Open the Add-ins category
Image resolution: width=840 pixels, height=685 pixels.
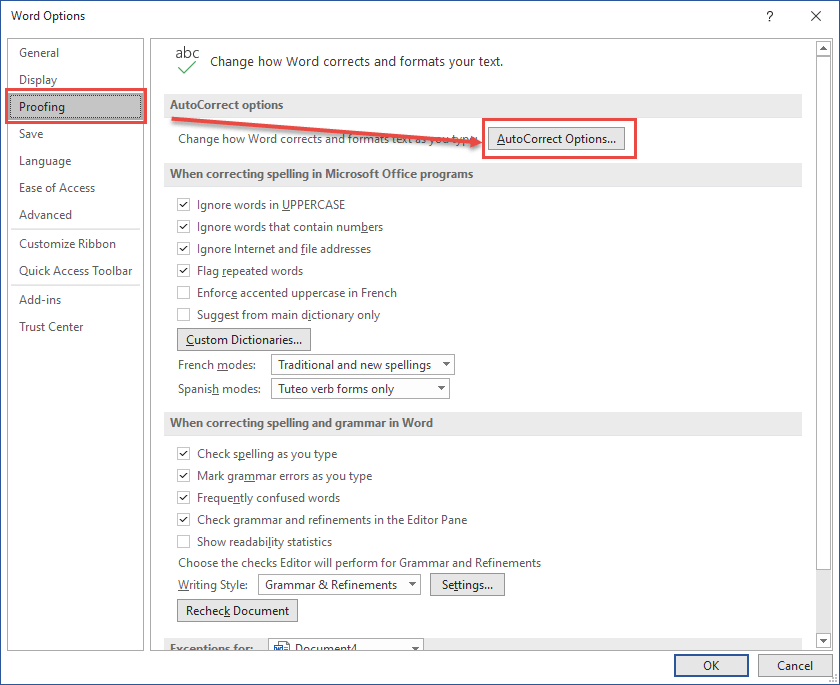pos(40,300)
